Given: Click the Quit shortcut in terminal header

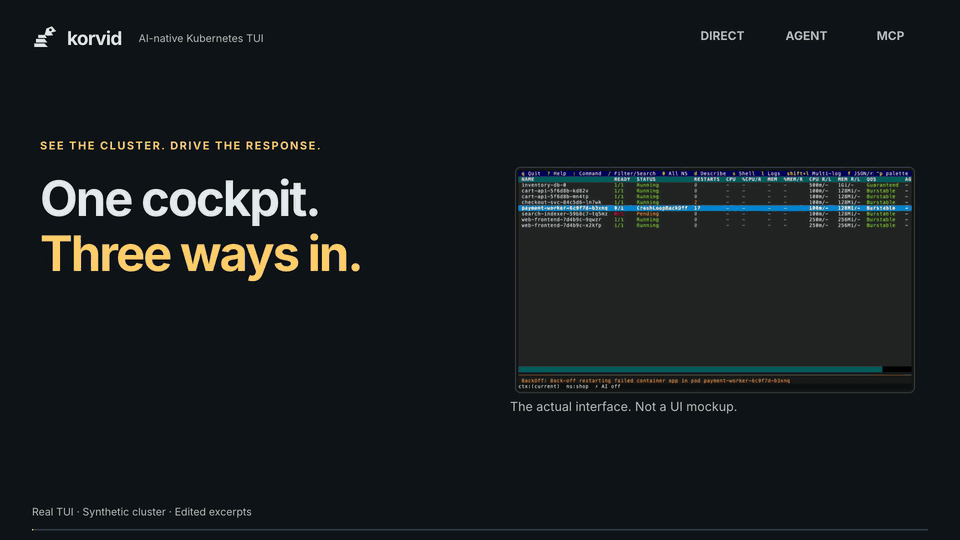Looking at the screenshot, I should [x=531, y=173].
